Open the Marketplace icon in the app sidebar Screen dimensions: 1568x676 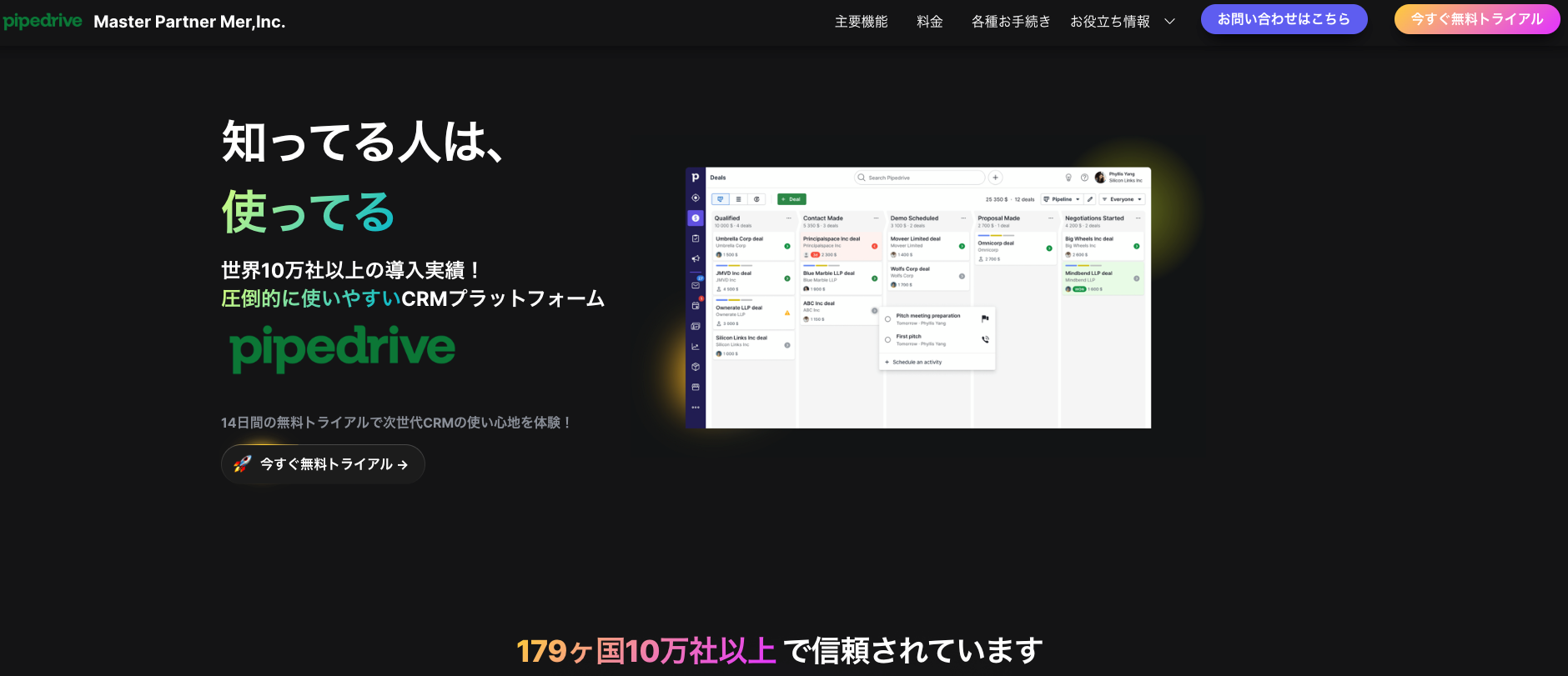tap(696, 388)
